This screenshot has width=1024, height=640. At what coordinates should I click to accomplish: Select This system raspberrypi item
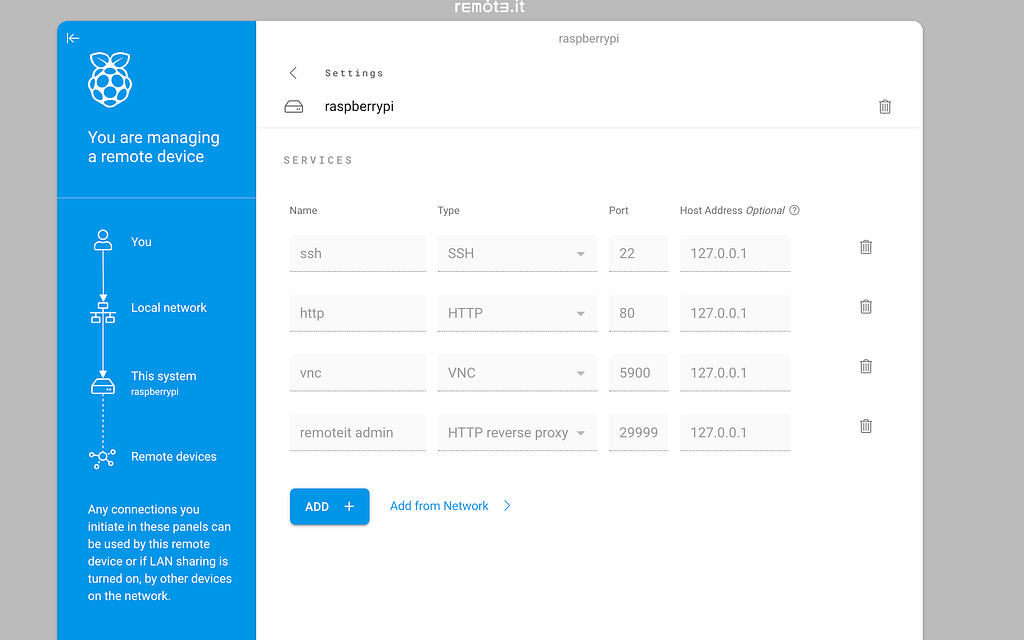(x=163, y=382)
